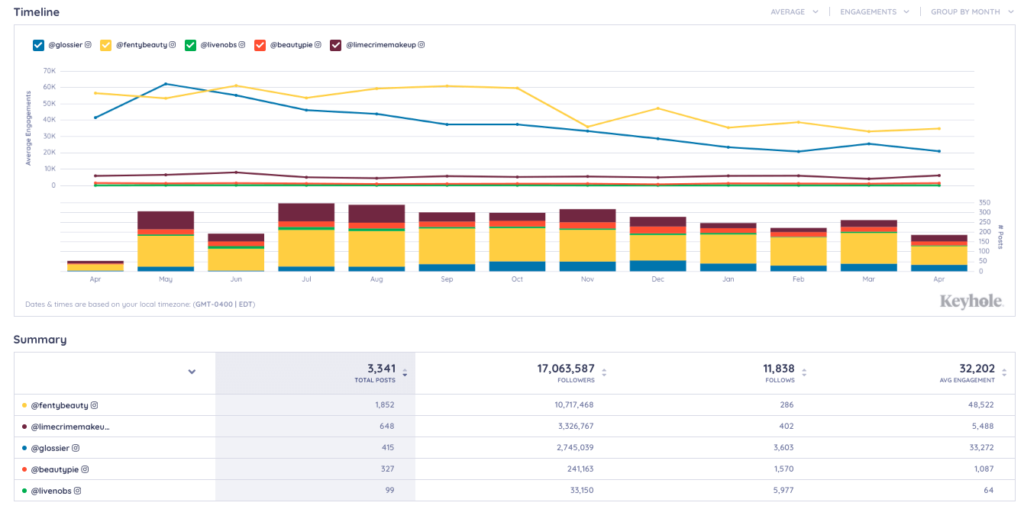The height and width of the screenshot is (509, 1024).
Task: Click the green dot beside @livenobs row
Action: (x=24, y=491)
